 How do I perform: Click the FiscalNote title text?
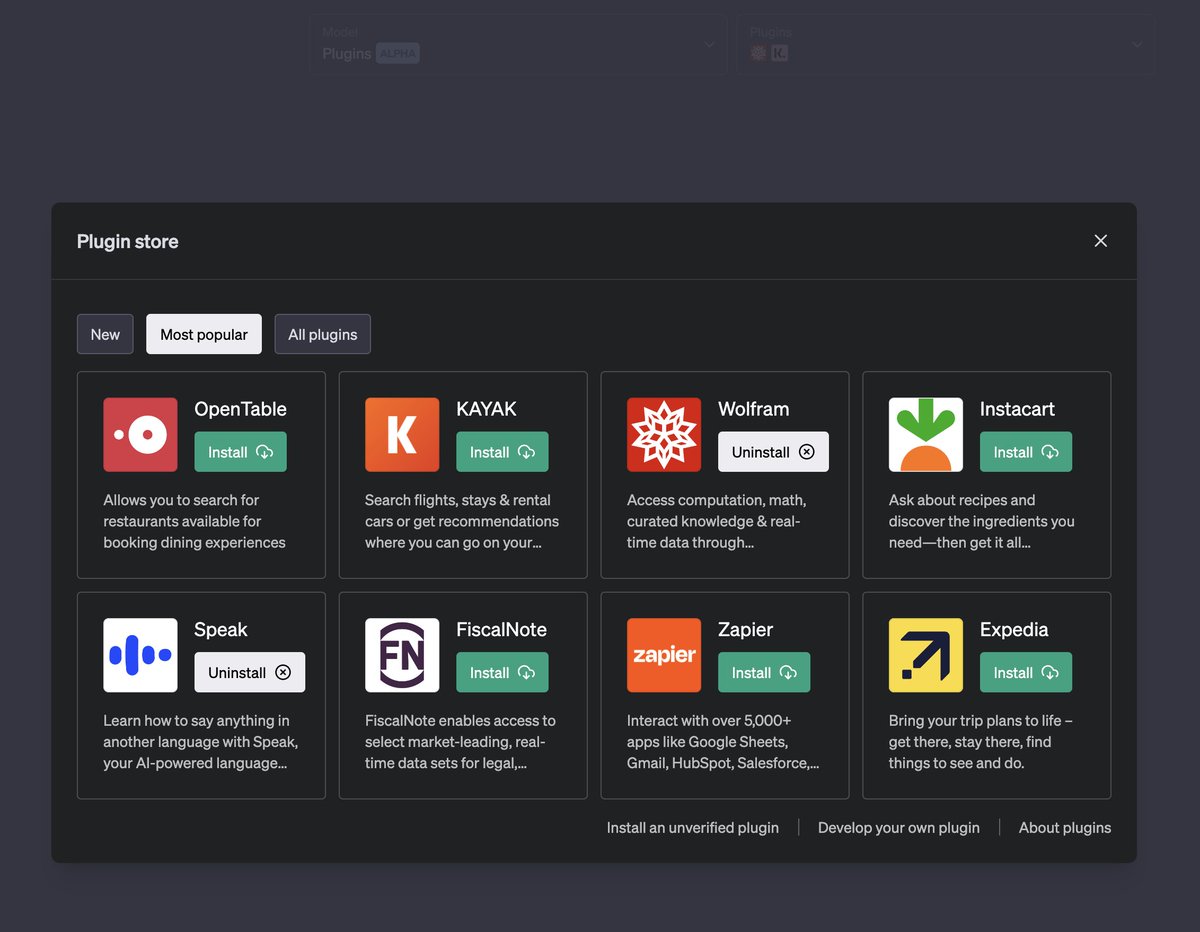501,630
